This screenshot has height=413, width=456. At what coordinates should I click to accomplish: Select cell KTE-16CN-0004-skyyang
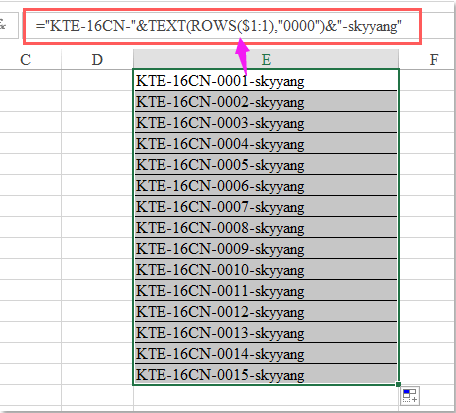[266, 143]
